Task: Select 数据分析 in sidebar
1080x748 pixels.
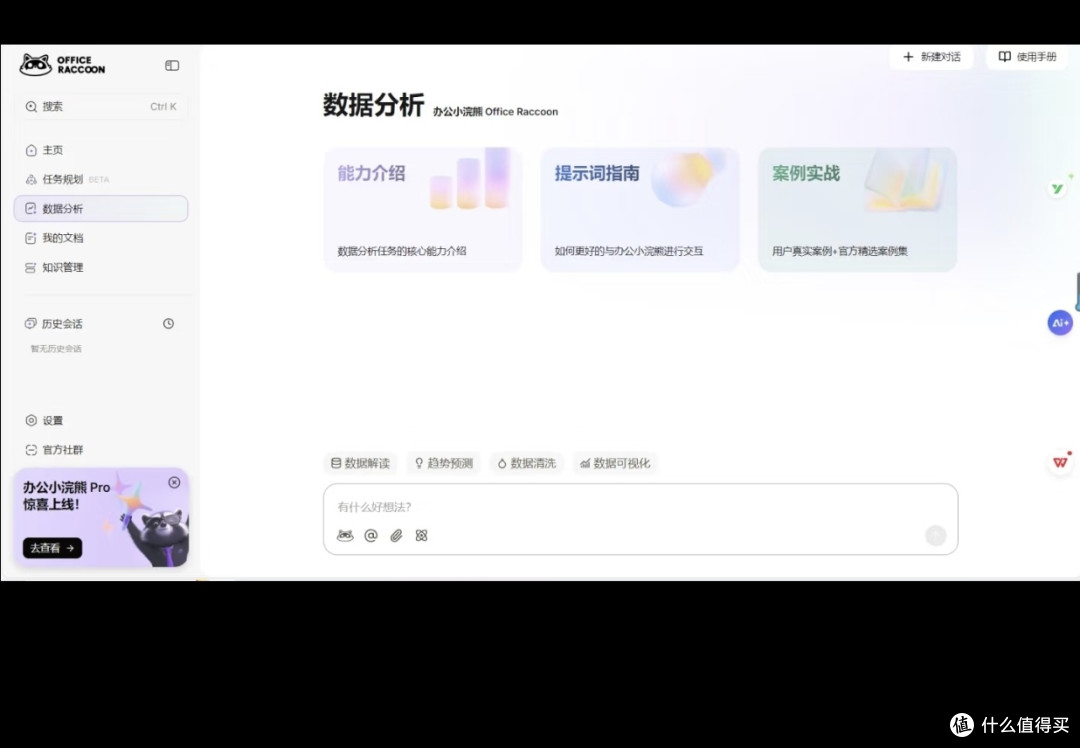Action: click(101, 209)
